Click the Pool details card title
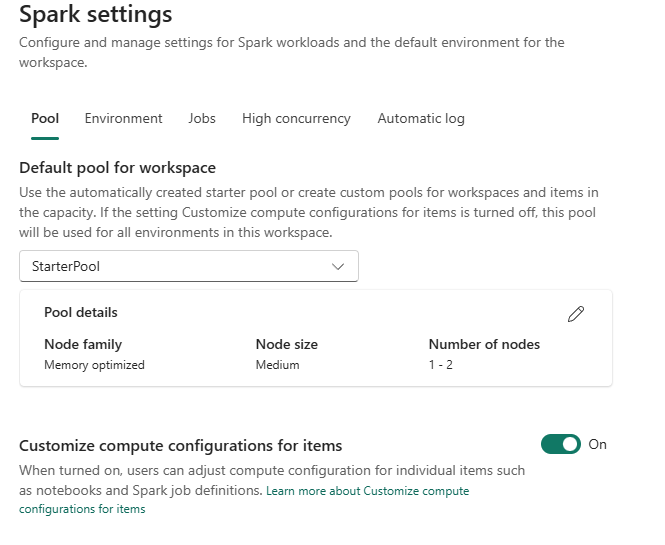Viewport: 665px width, 545px height. point(81,313)
